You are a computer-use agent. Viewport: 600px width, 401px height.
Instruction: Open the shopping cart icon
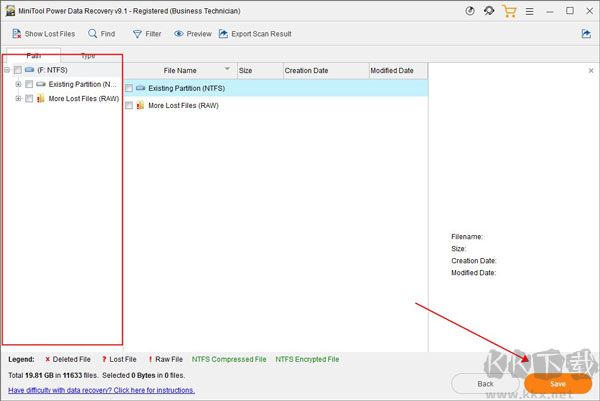pos(509,11)
